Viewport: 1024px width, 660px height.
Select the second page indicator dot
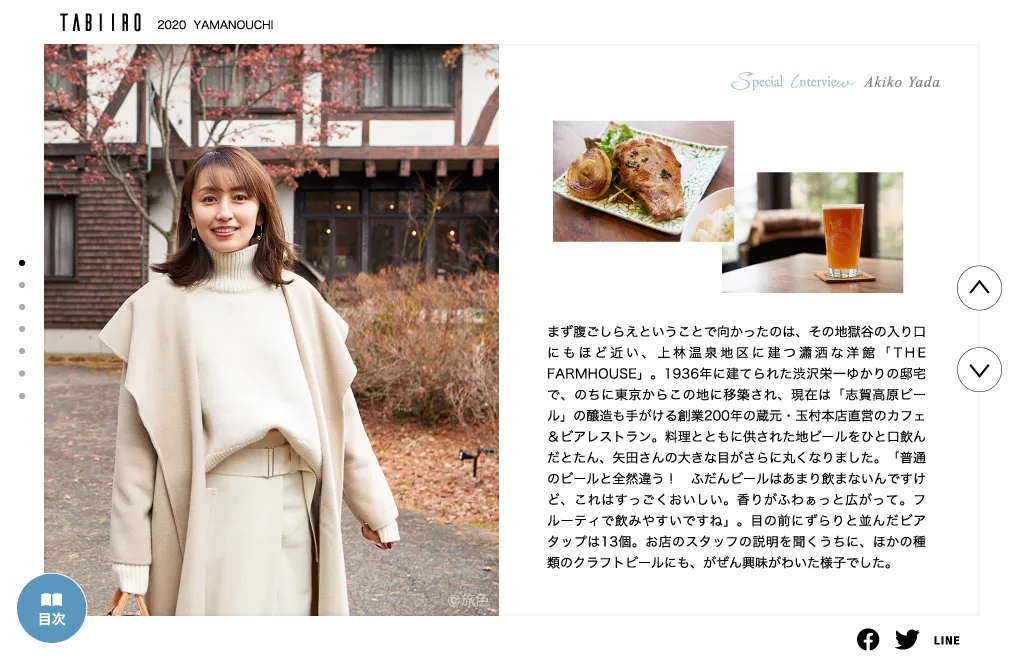[22, 285]
